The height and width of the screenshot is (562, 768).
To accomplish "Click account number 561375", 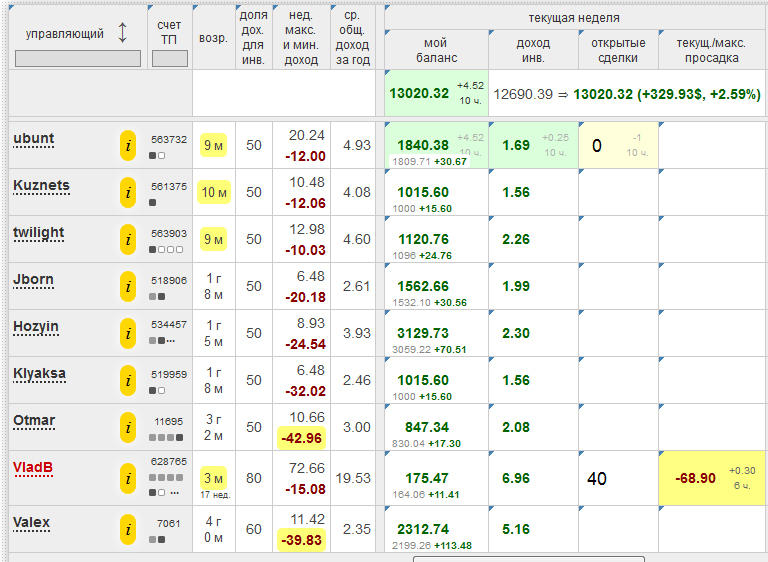I will click(x=169, y=187).
